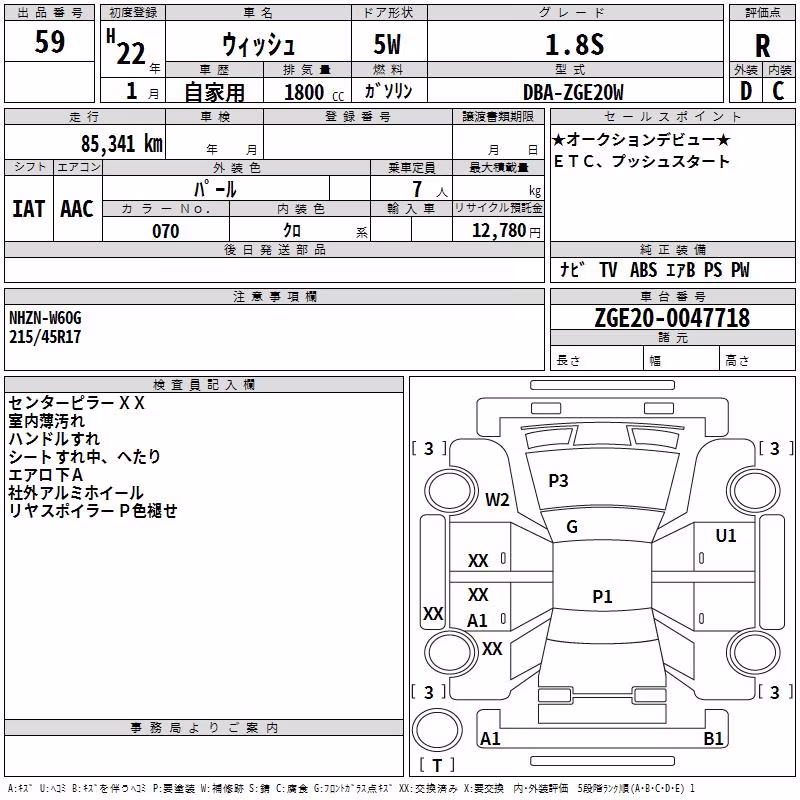800x800 pixels.
Task: Click the 高さ dimension field
Action: [757, 360]
